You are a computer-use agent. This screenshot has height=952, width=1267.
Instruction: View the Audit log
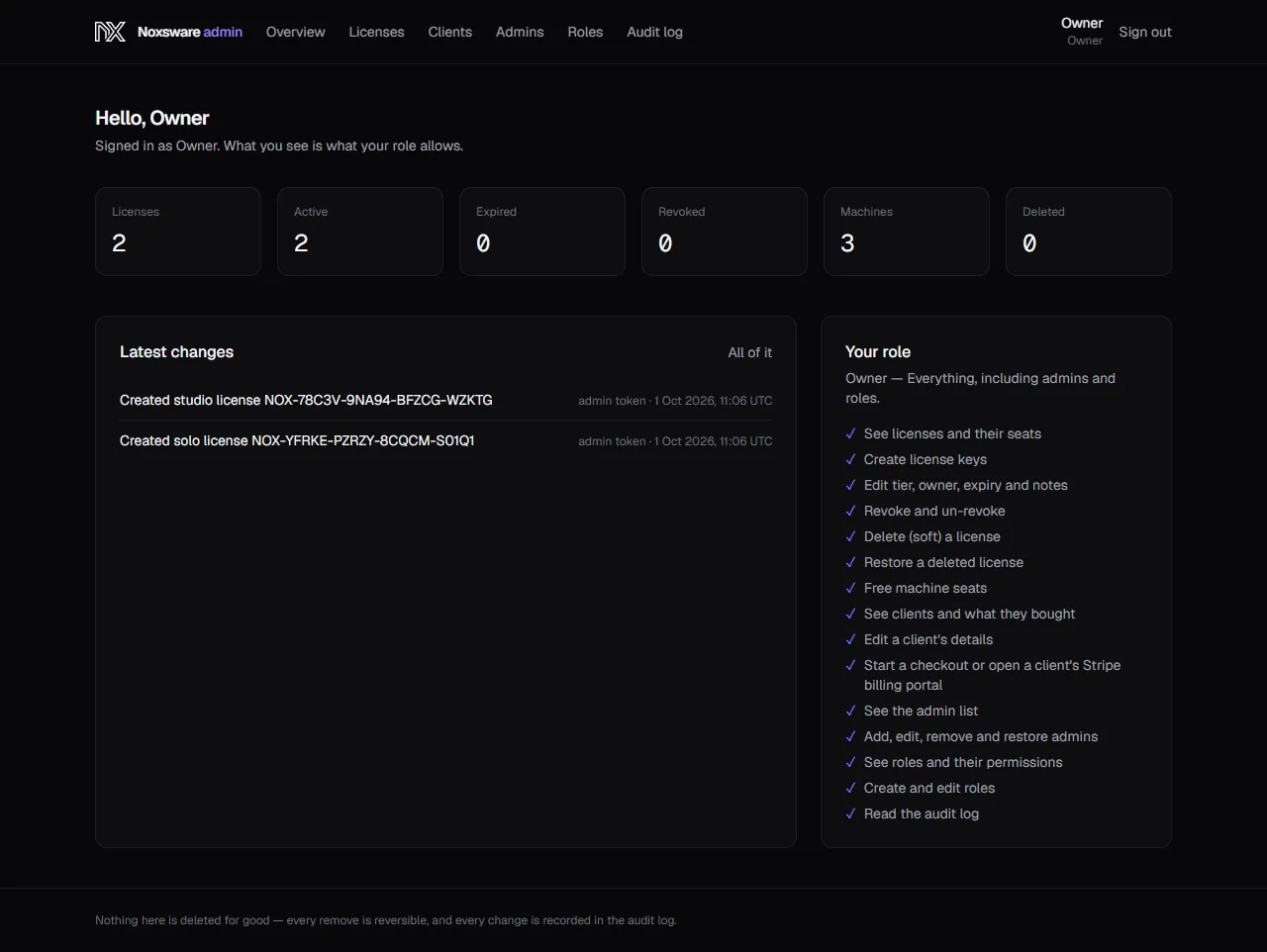pos(654,32)
